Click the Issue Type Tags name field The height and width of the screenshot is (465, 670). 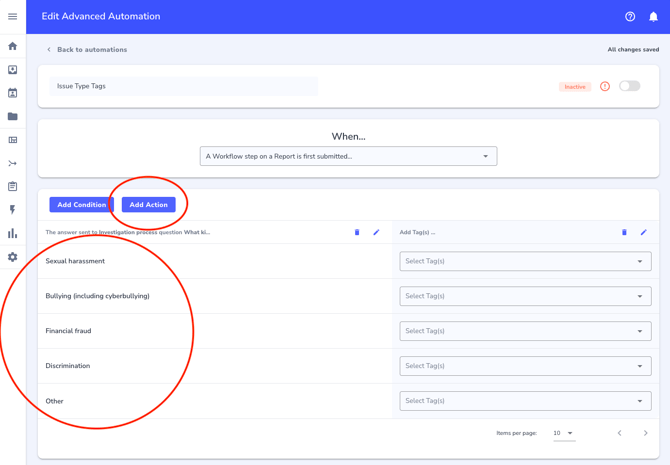pyautogui.click(x=183, y=87)
